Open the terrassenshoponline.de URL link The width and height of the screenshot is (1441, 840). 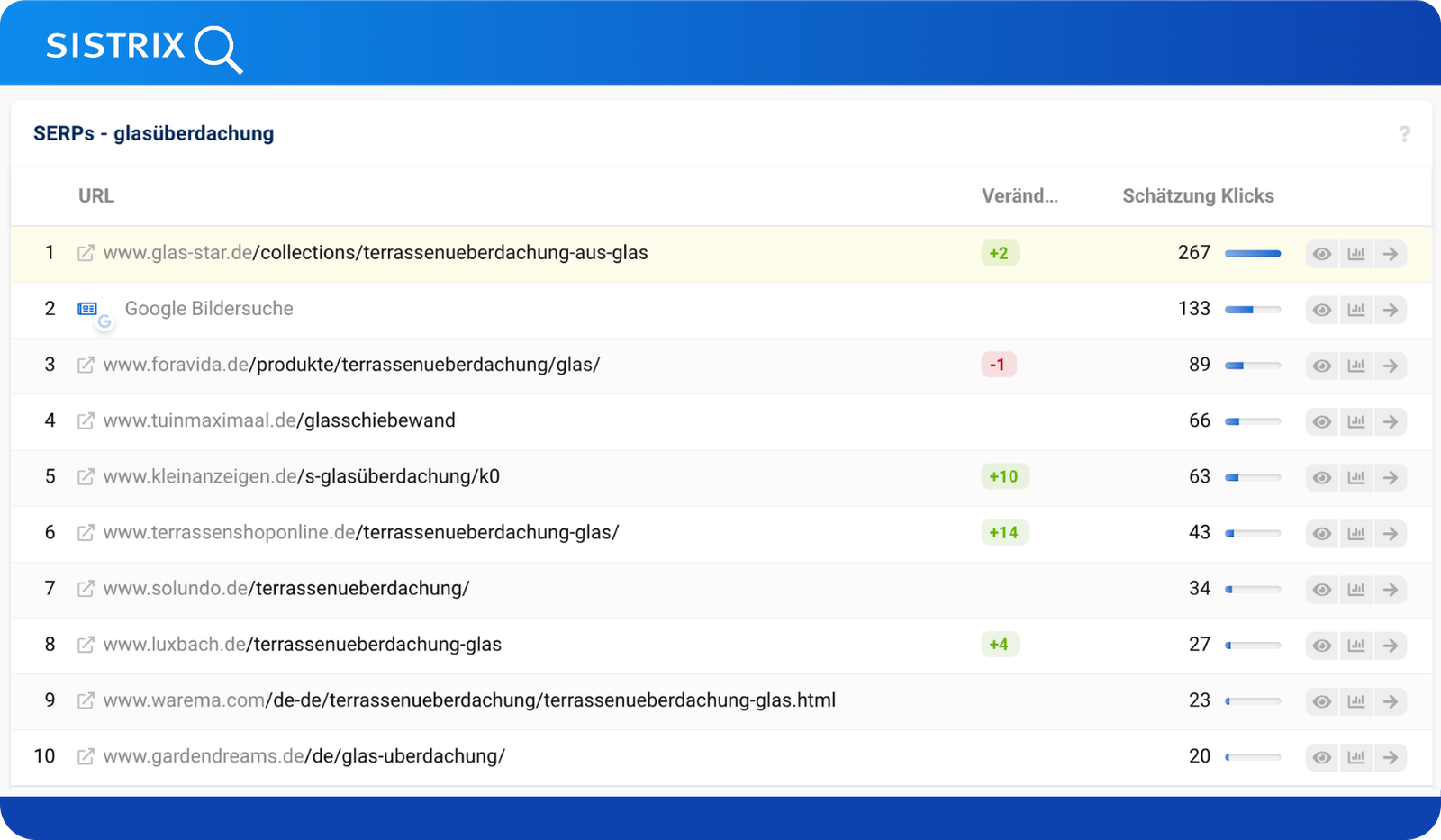click(360, 532)
